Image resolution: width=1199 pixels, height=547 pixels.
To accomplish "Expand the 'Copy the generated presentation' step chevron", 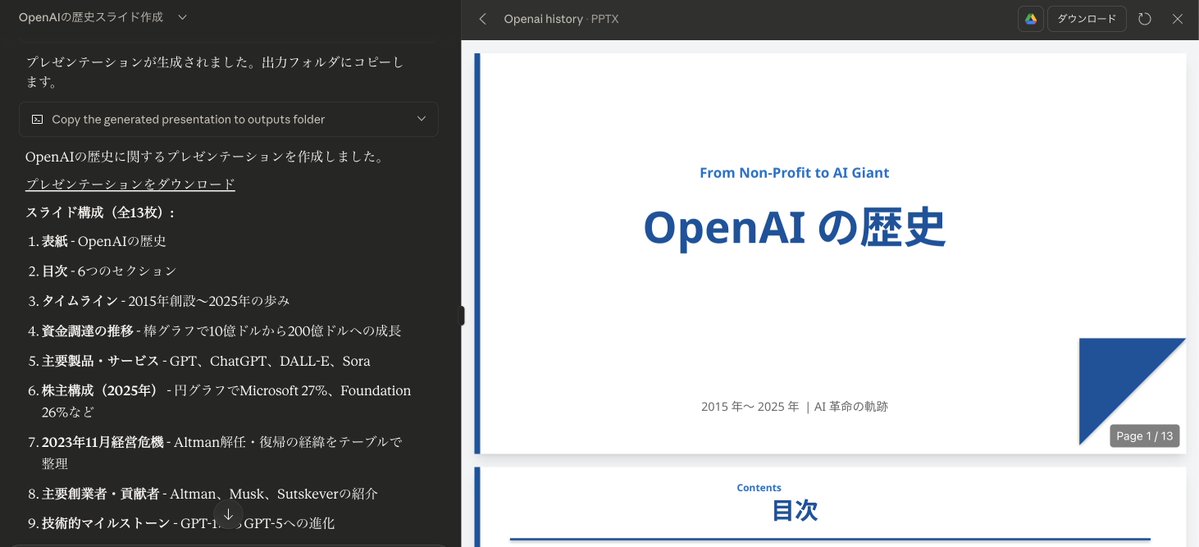I will point(421,119).
